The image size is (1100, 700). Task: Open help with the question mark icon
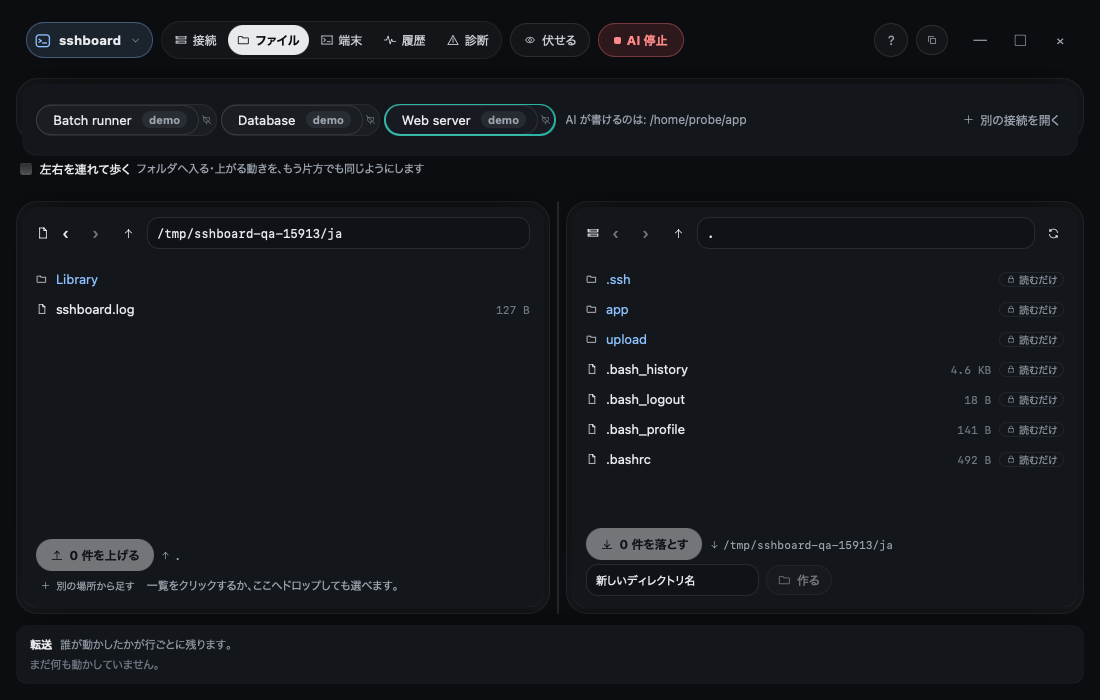coord(891,41)
